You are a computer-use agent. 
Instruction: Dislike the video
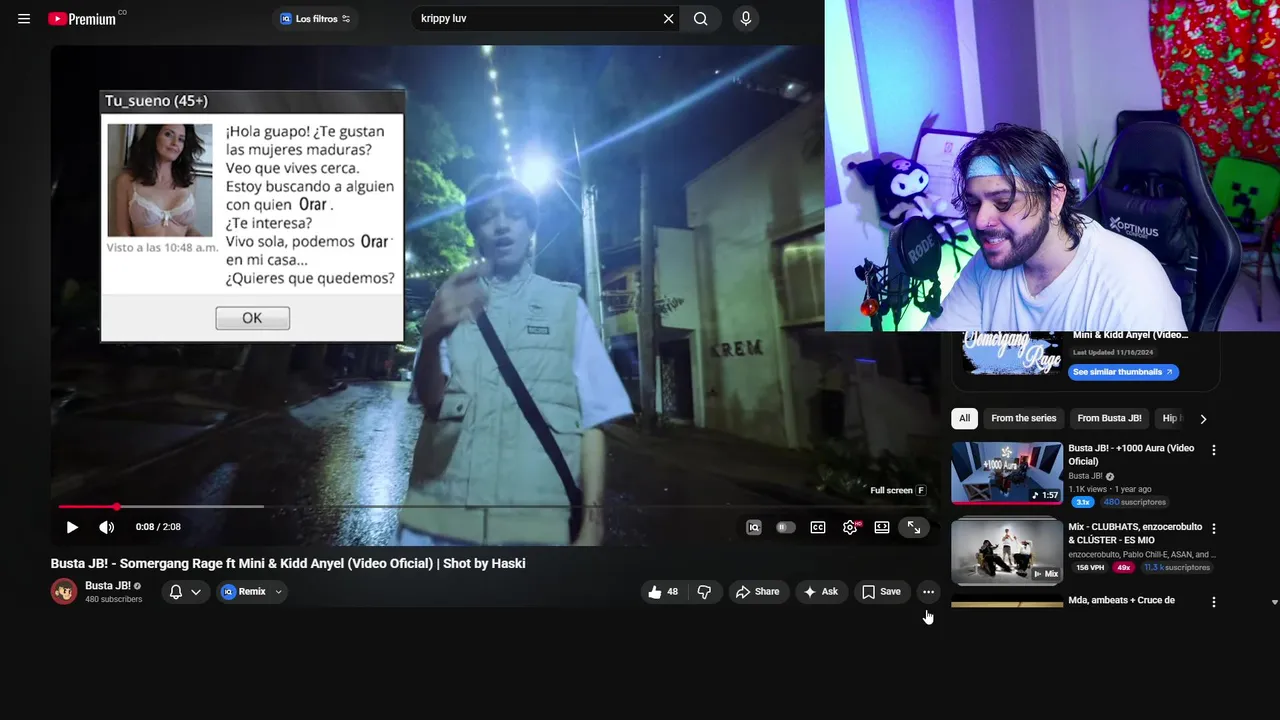(x=704, y=592)
